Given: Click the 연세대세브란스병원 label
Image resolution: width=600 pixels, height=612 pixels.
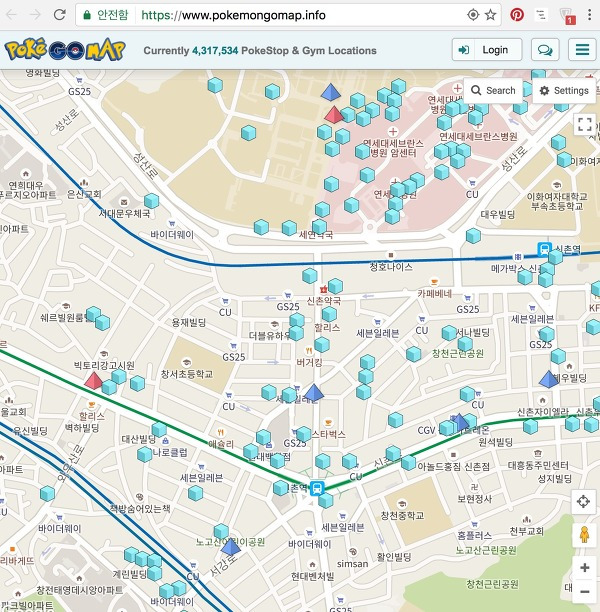Looking at the screenshot, I should (x=478, y=136).
